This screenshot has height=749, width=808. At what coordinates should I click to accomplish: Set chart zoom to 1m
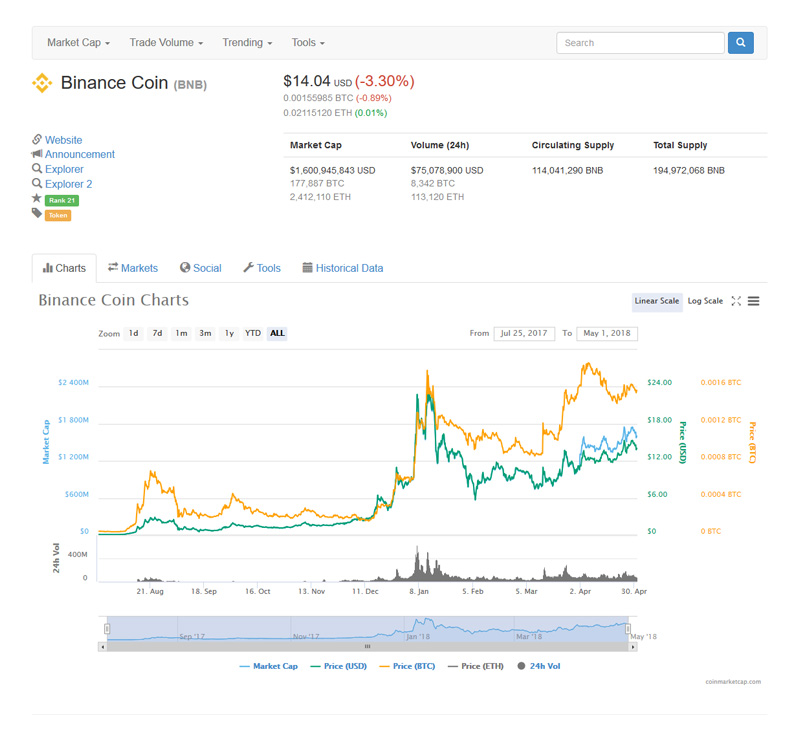coord(181,333)
